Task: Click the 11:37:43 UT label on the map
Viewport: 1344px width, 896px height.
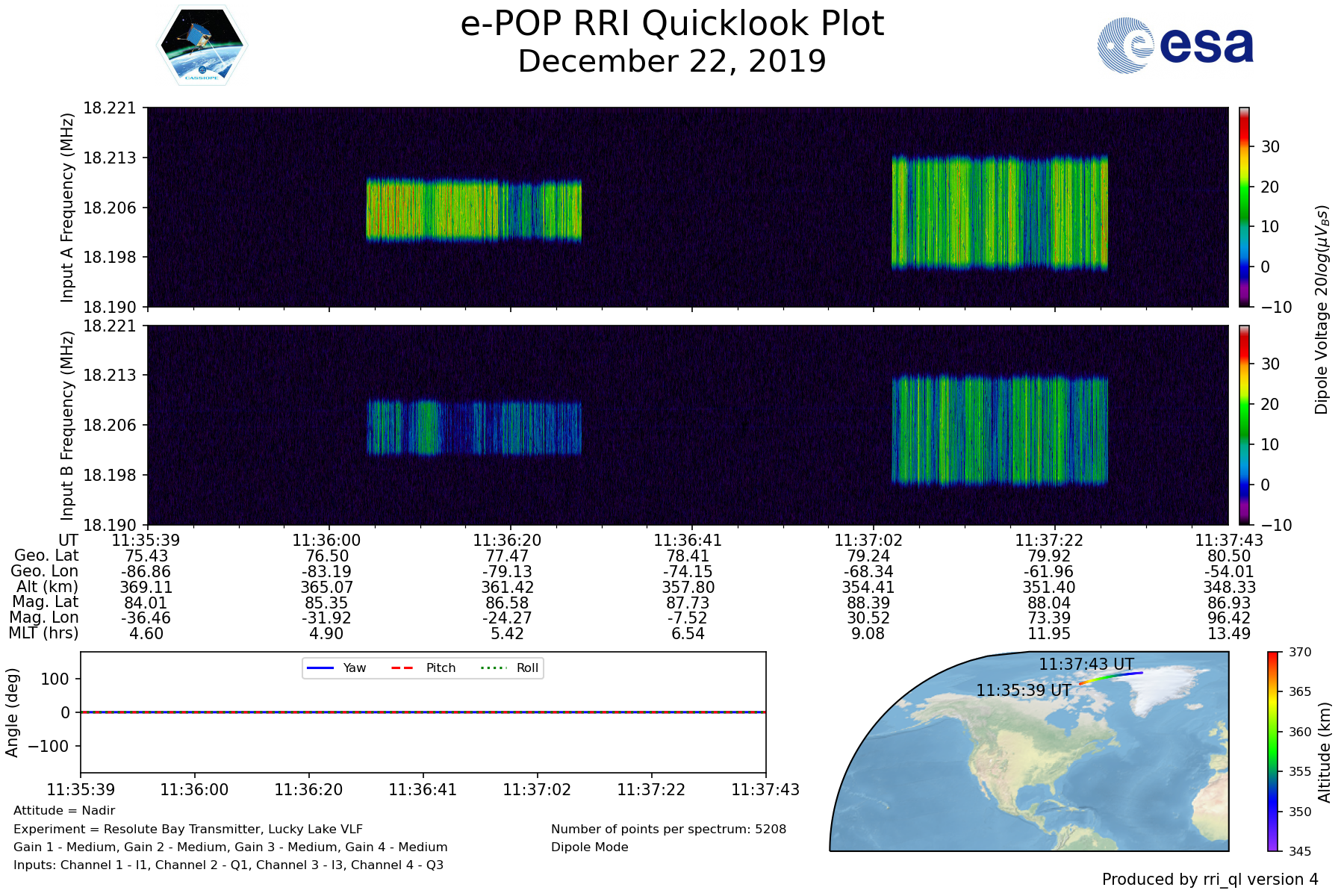Action: (1086, 664)
